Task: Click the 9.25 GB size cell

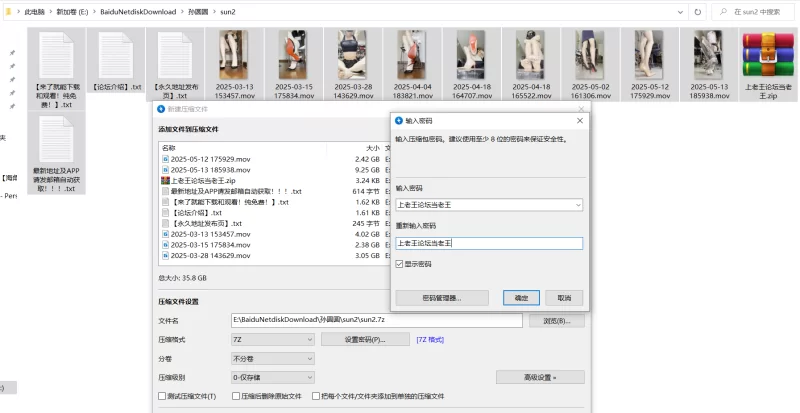Action: (367, 170)
